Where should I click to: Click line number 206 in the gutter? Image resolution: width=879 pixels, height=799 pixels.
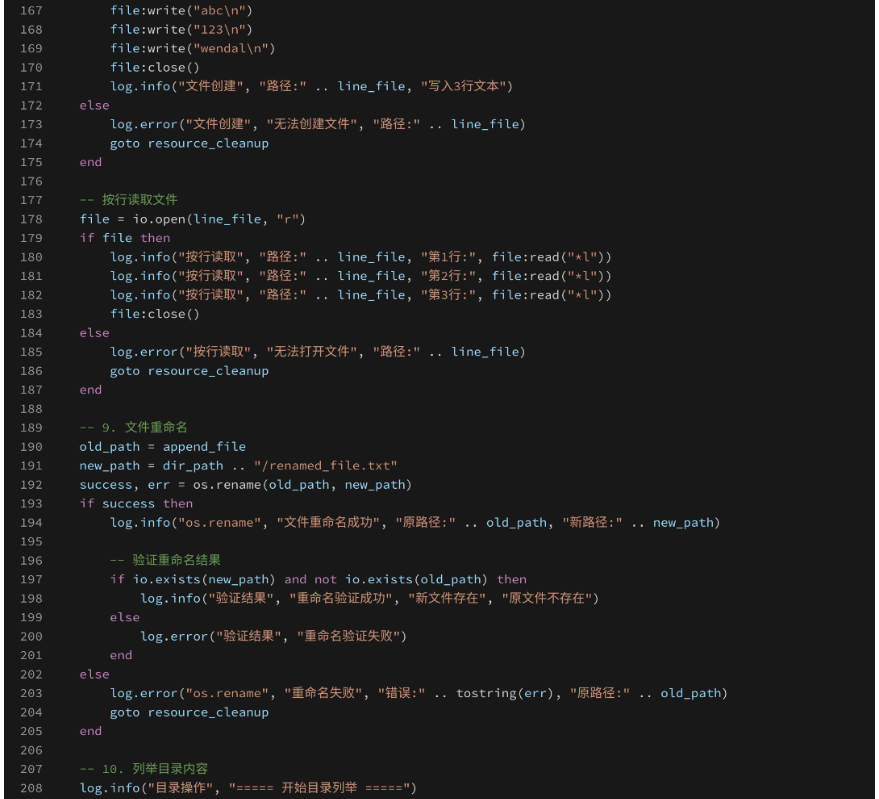click(31, 751)
